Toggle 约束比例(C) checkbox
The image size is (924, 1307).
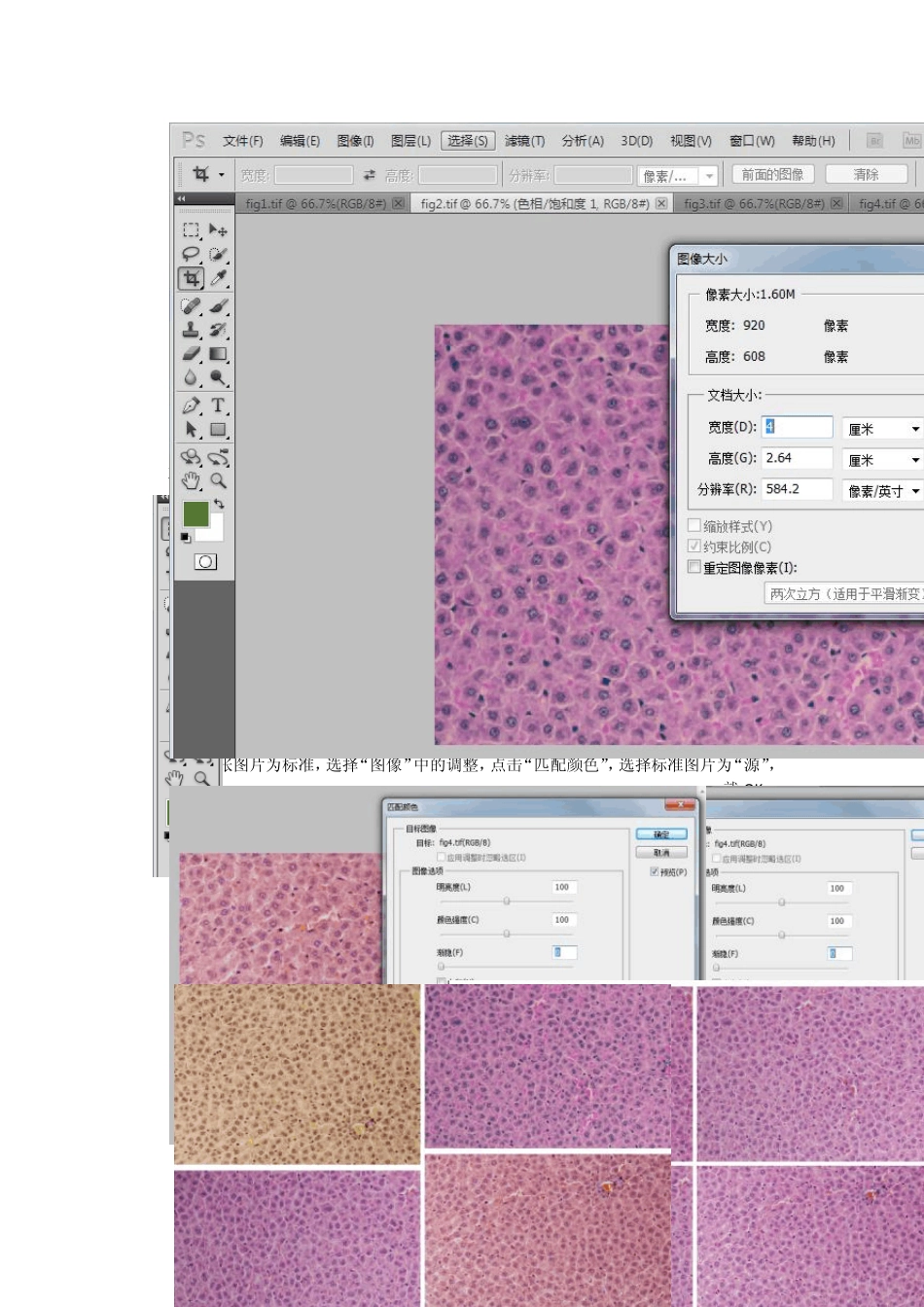point(694,547)
